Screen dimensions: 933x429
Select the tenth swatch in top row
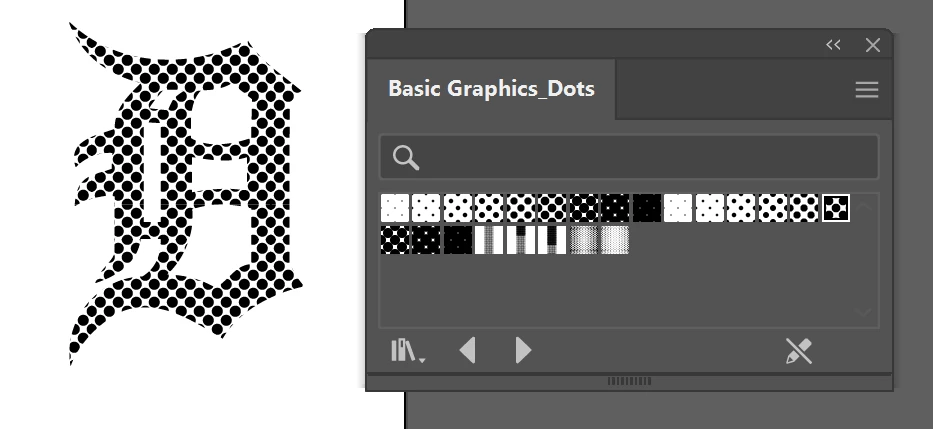click(x=678, y=208)
